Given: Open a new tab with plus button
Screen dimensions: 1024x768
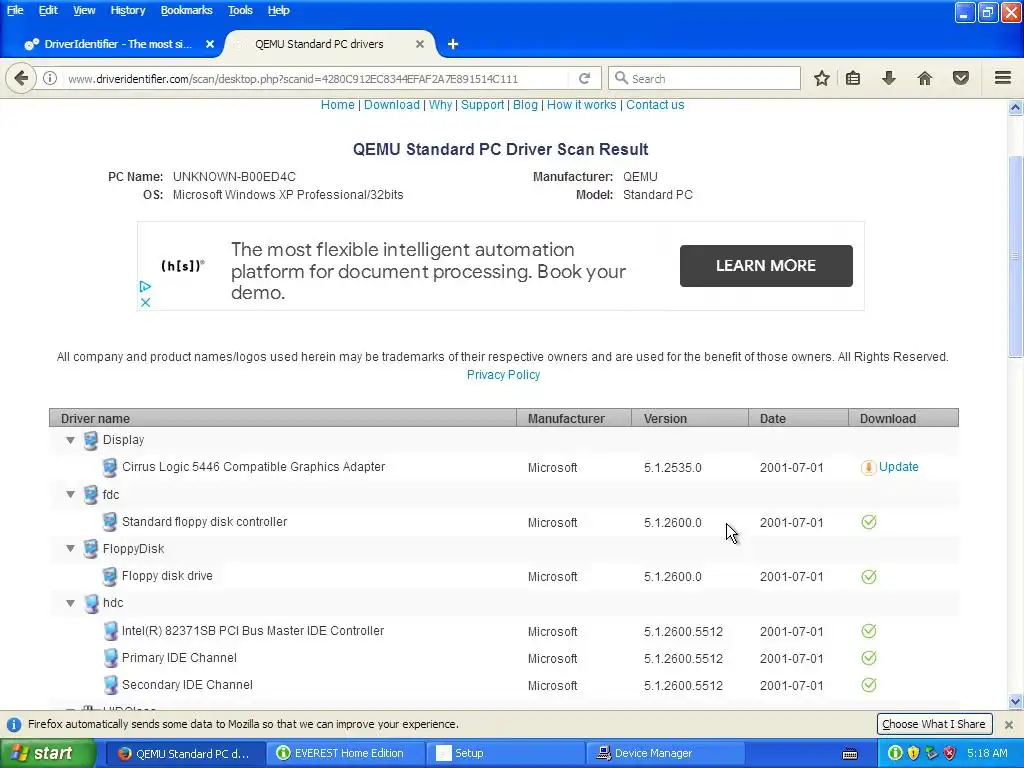Looking at the screenshot, I should (453, 44).
